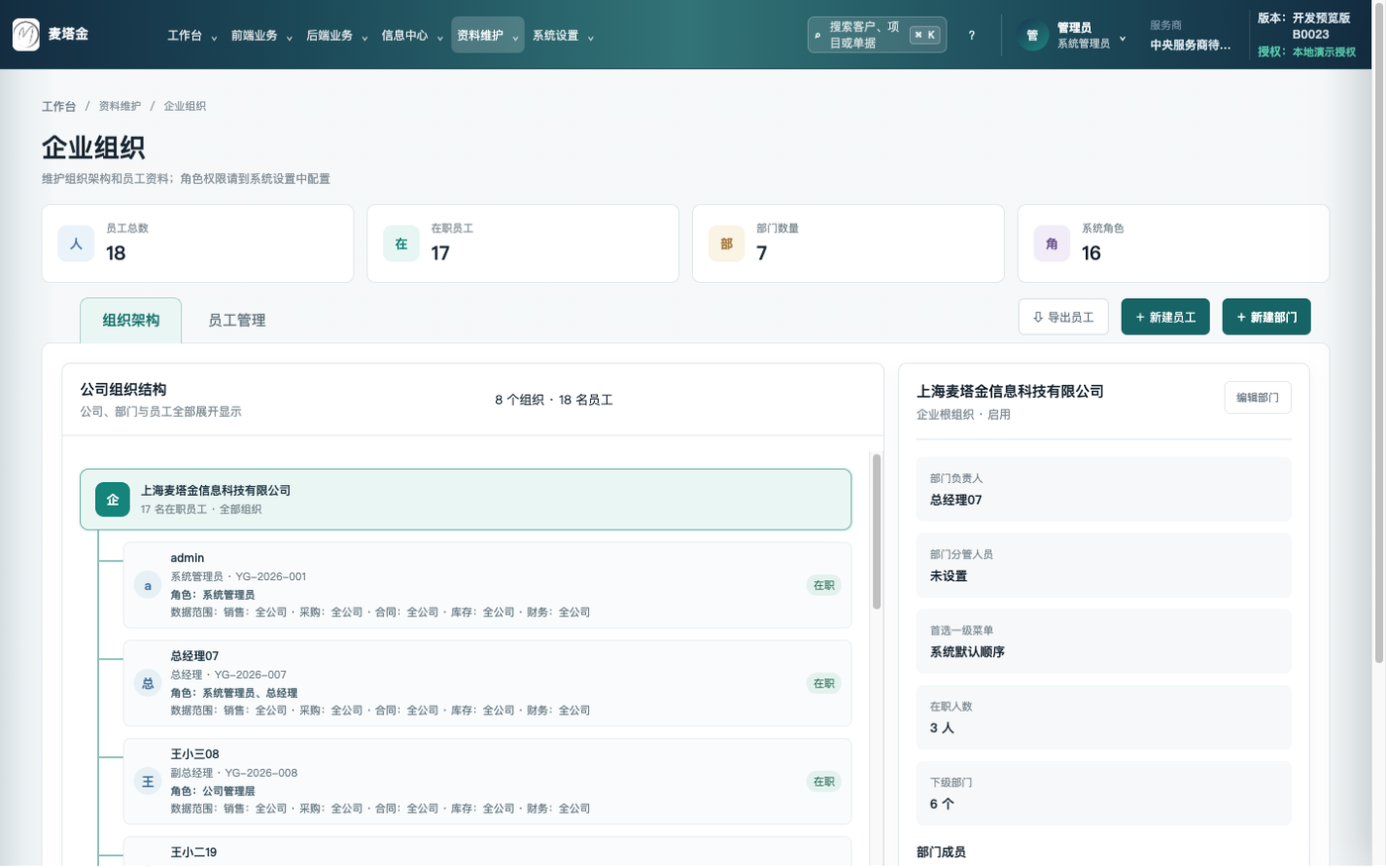The image size is (1386, 868).
Task: Focus the 搜索客户、项目或单据 search field
Action: (877, 35)
